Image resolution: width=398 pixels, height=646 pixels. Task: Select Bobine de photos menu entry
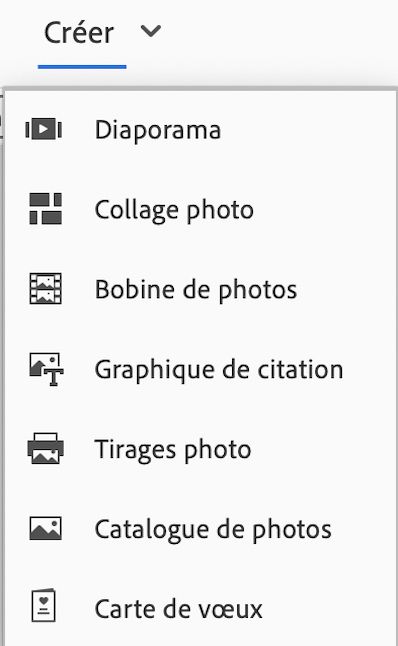196,290
